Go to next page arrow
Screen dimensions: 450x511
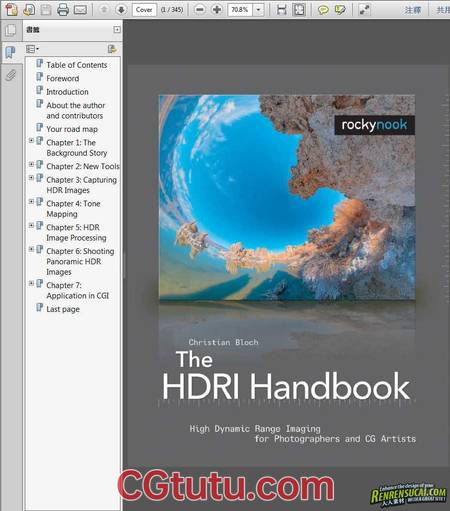click(121, 10)
